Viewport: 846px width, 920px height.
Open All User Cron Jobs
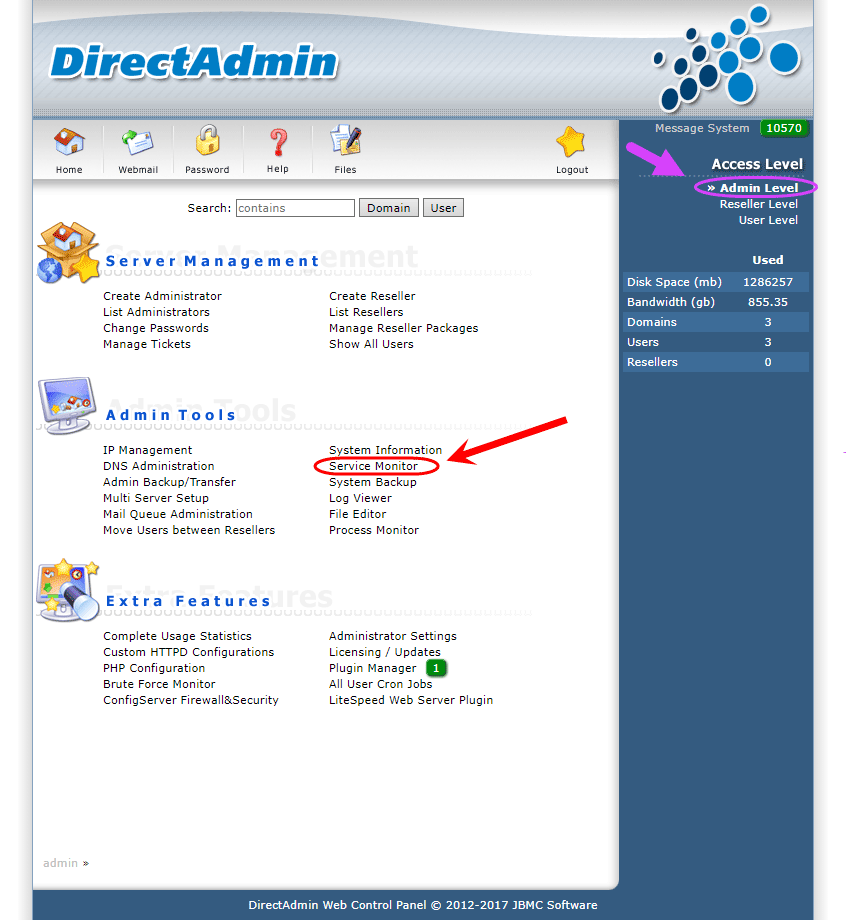[x=380, y=684]
